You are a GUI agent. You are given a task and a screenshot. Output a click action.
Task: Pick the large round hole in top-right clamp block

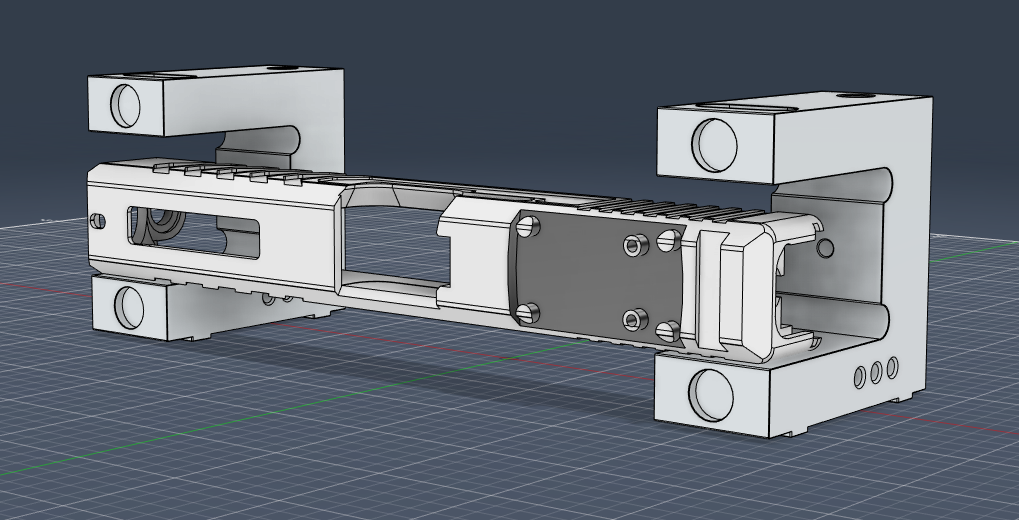pyautogui.click(x=716, y=144)
